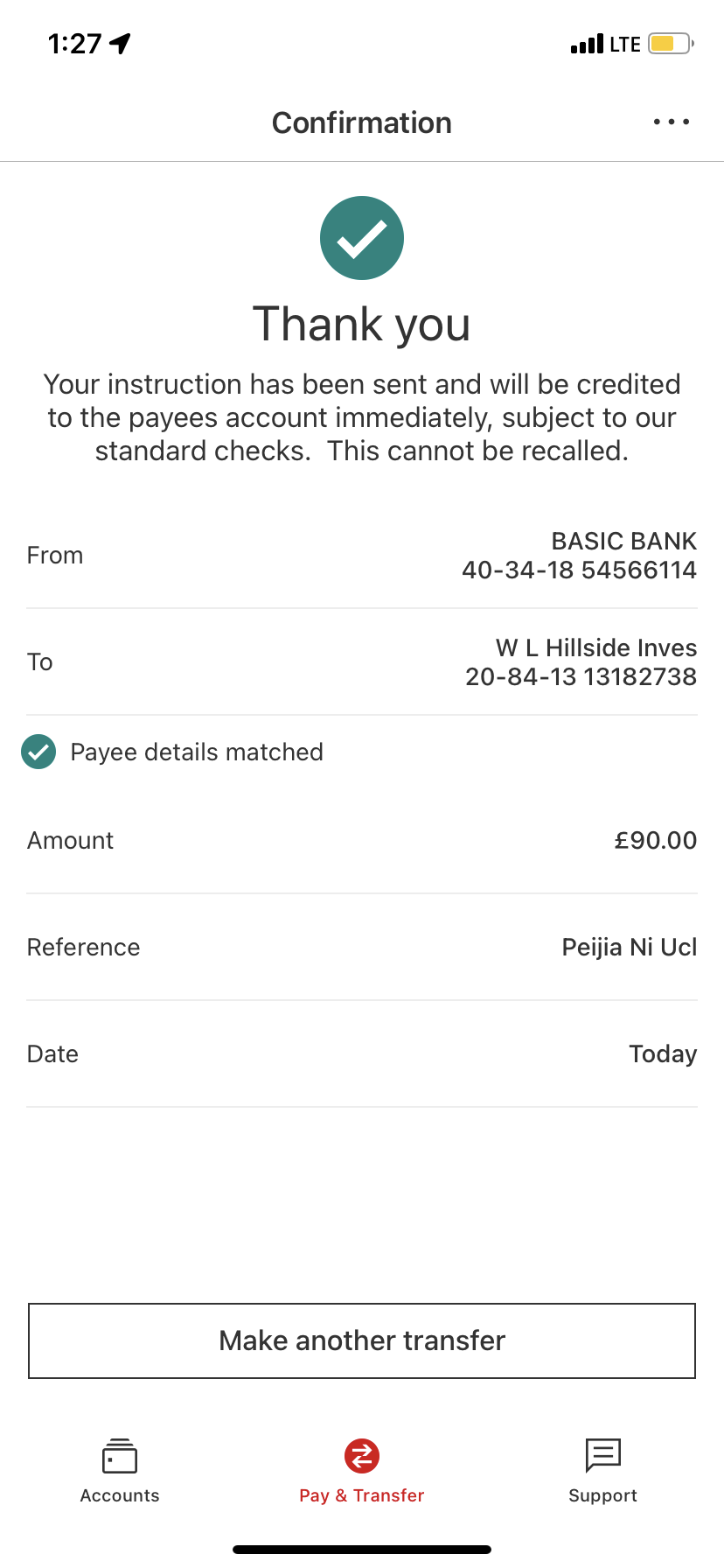The height and width of the screenshot is (1568, 724).
Task: Tap the battery indicator in status bar
Action: click(x=670, y=44)
